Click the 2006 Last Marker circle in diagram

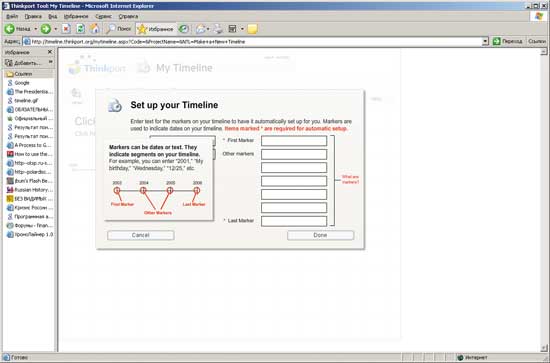click(x=197, y=190)
